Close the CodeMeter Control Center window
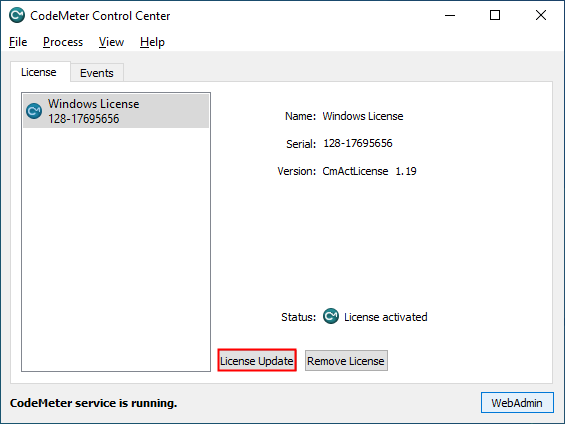This screenshot has height=424, width=565. point(540,15)
